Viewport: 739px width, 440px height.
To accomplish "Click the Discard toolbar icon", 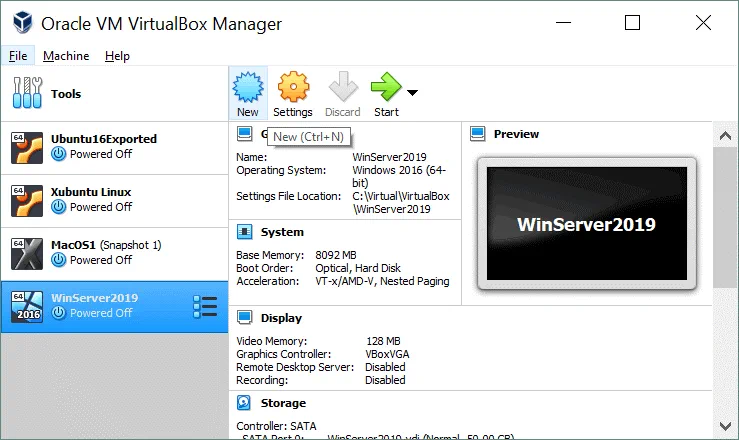I will coord(343,88).
